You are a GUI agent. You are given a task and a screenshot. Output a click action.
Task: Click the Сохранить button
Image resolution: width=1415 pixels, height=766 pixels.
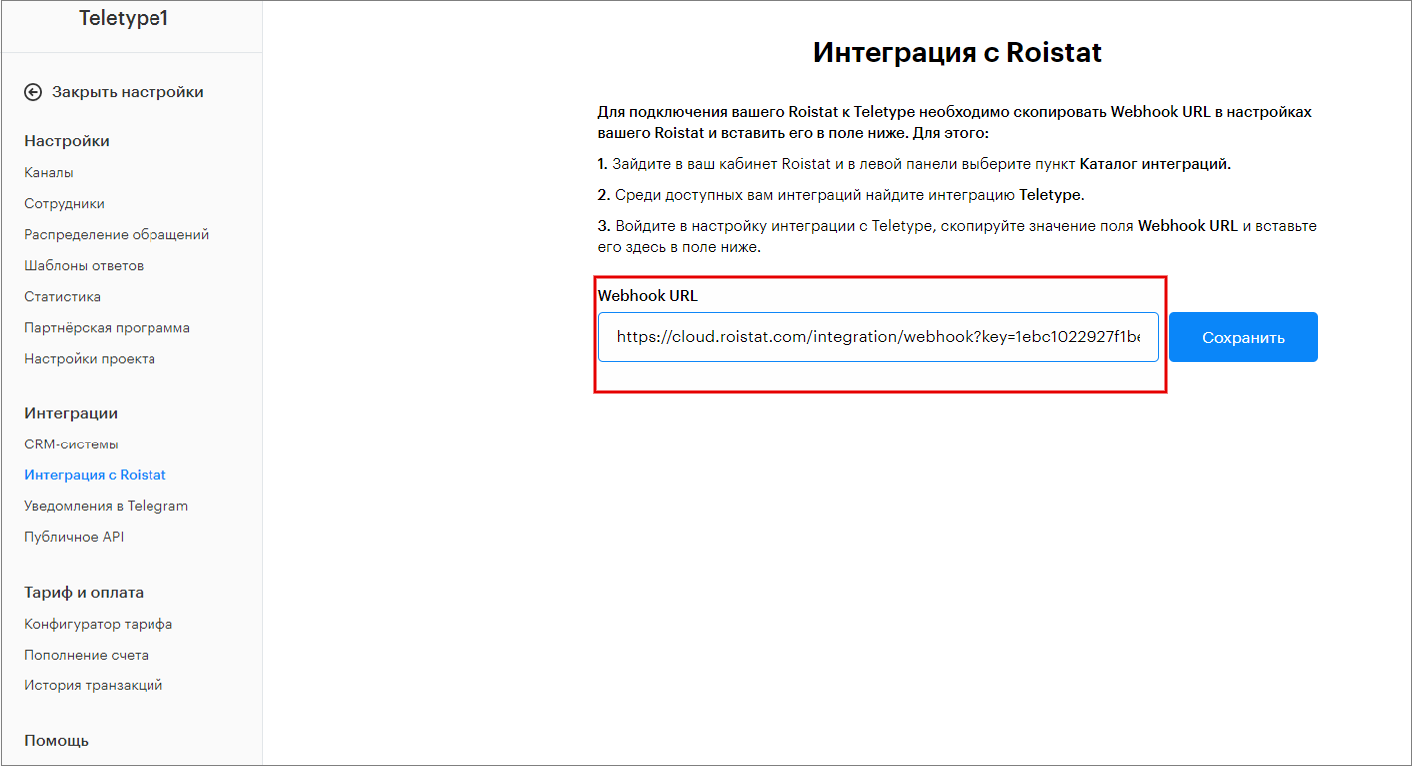1243,337
